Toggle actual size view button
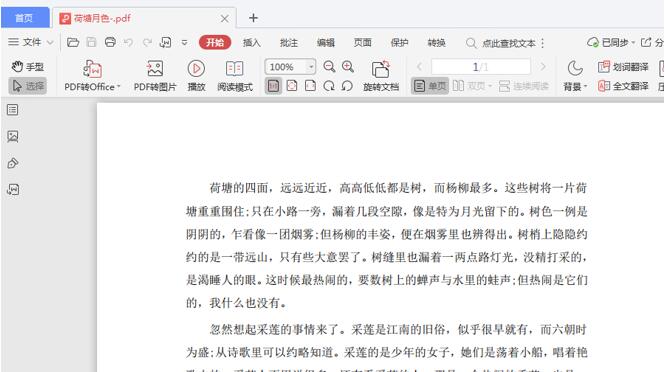The image size is (665, 372). [x=273, y=86]
